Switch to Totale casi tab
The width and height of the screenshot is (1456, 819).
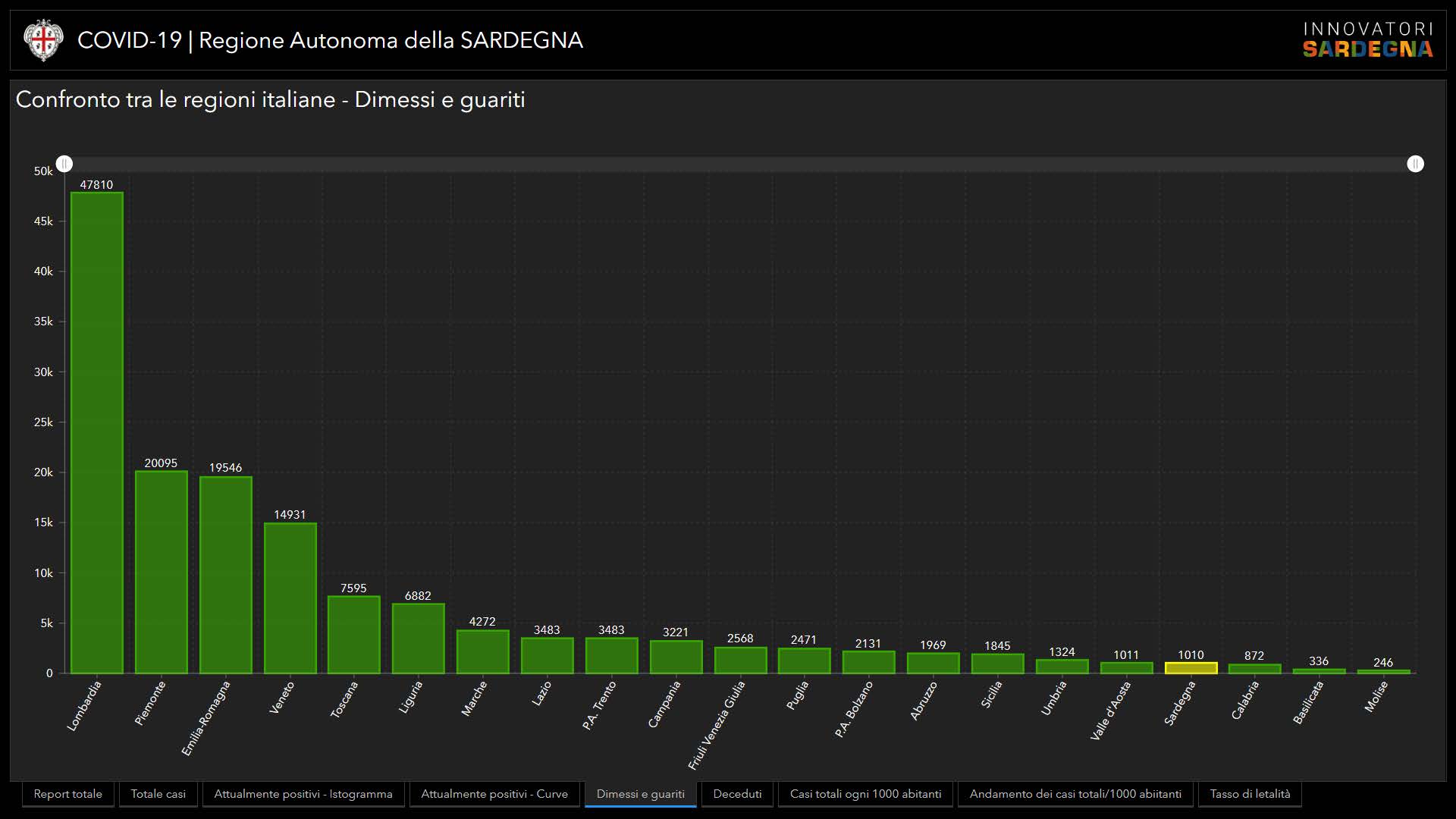(x=158, y=794)
